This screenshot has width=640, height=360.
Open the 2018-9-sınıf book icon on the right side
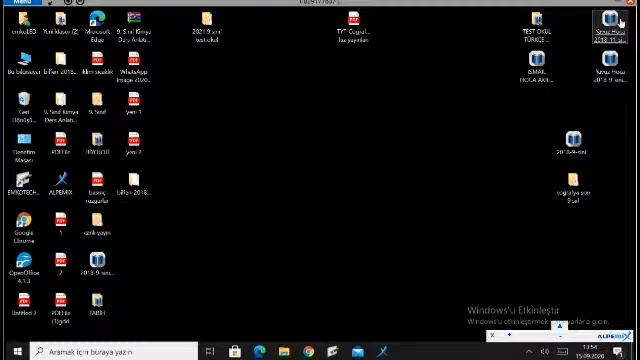[573, 143]
